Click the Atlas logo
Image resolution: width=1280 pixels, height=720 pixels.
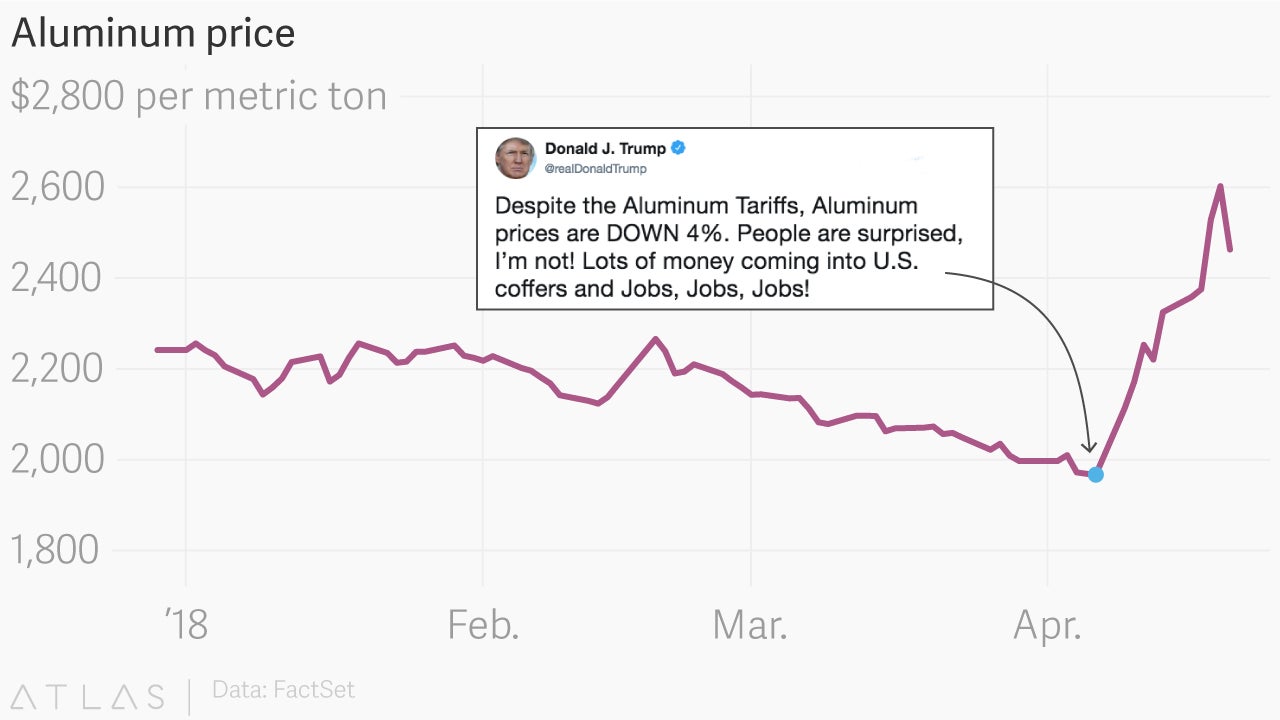pos(88,696)
